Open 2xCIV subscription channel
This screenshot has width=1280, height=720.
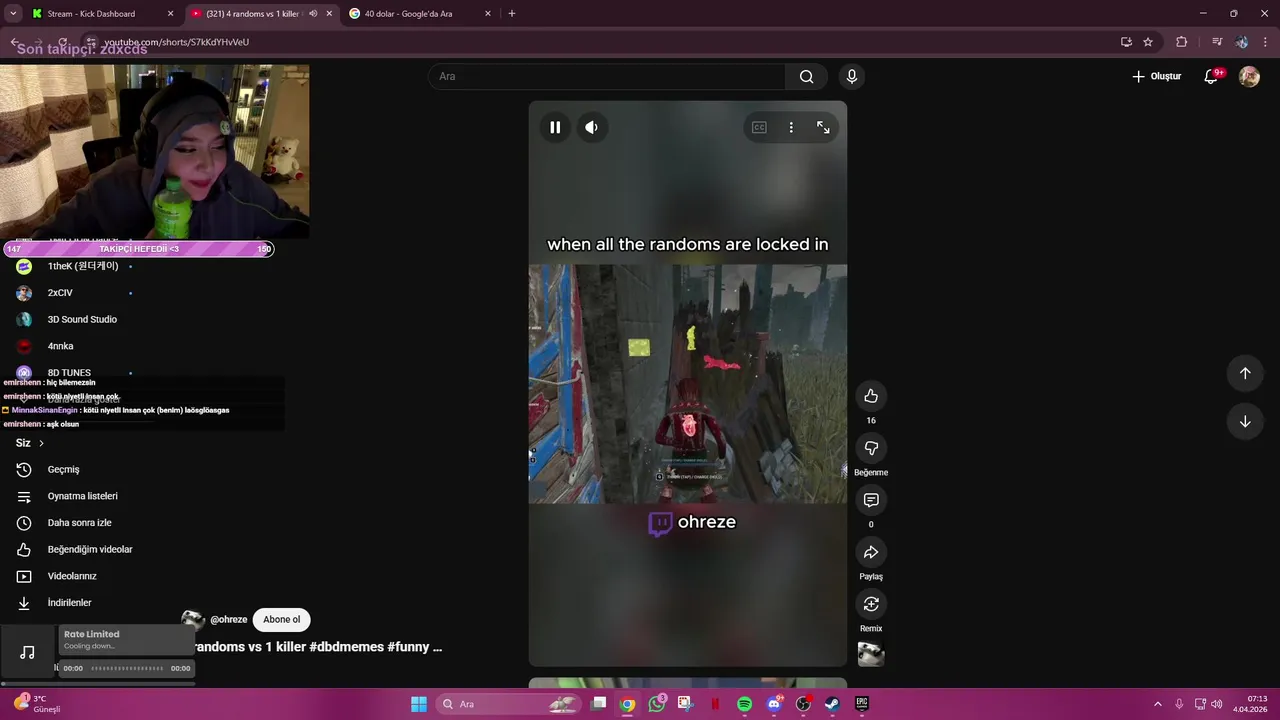60,293
